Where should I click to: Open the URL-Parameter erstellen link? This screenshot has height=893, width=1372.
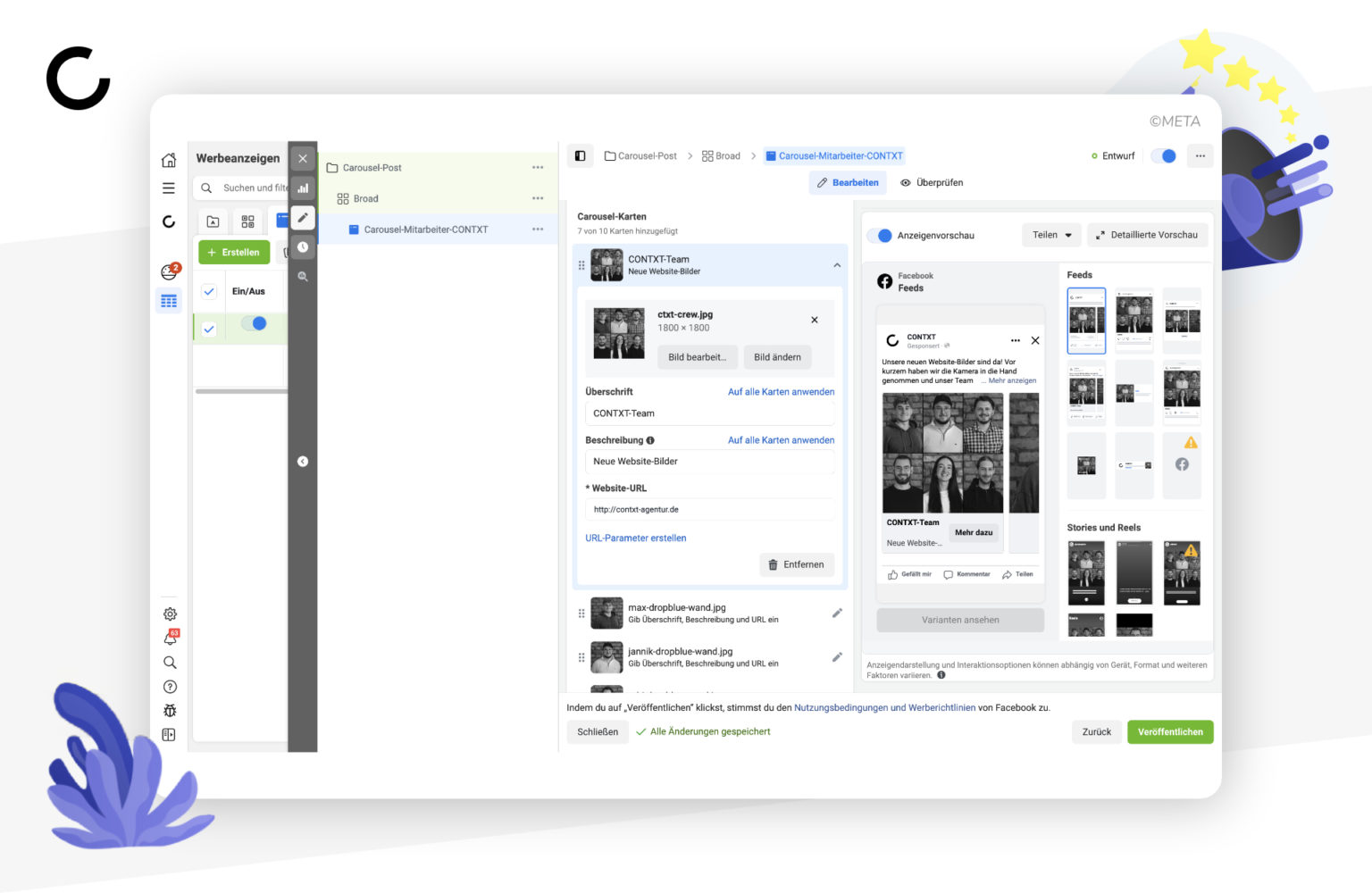635,538
